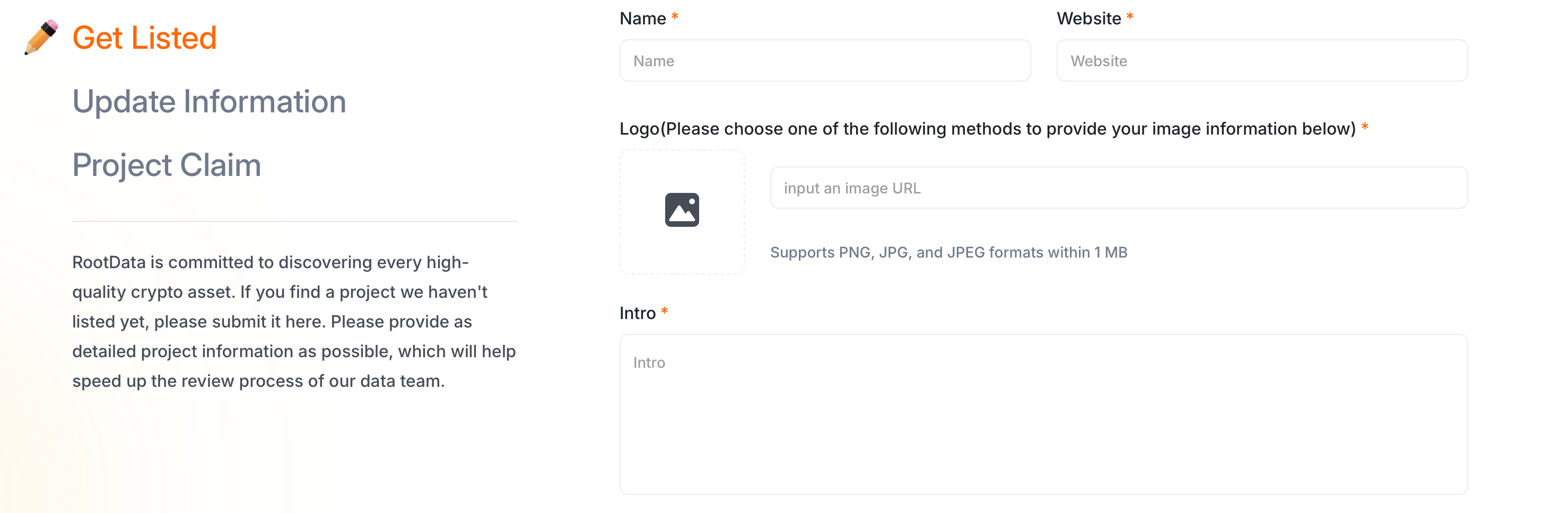Click the RootData description paragraph
Screen dimensions: 1568x513
294,322
